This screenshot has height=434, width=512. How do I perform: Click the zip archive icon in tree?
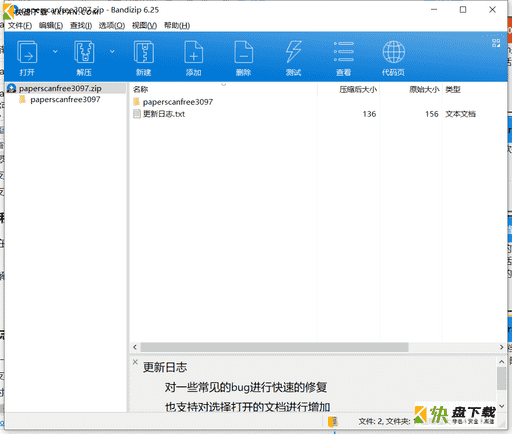click(x=12, y=88)
